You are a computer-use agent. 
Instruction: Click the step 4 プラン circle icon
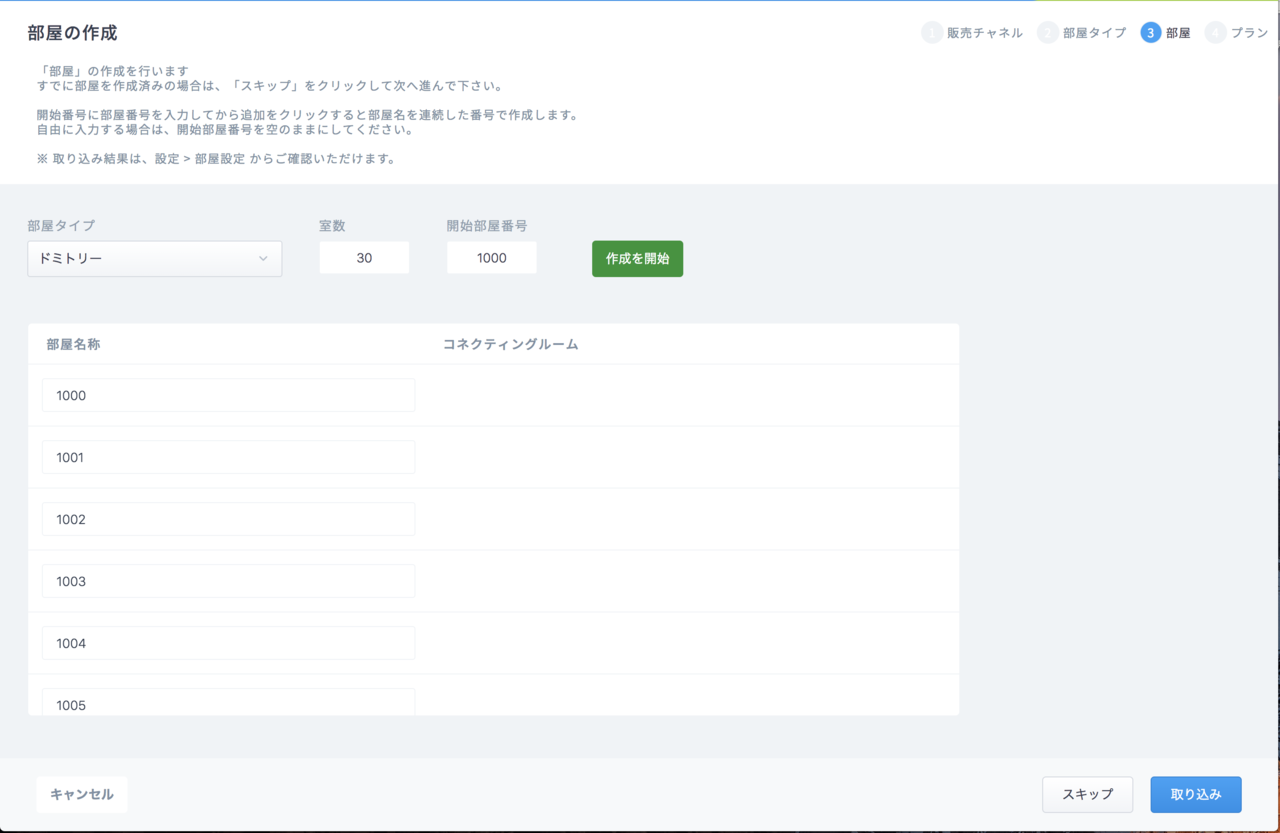[x=1216, y=33]
